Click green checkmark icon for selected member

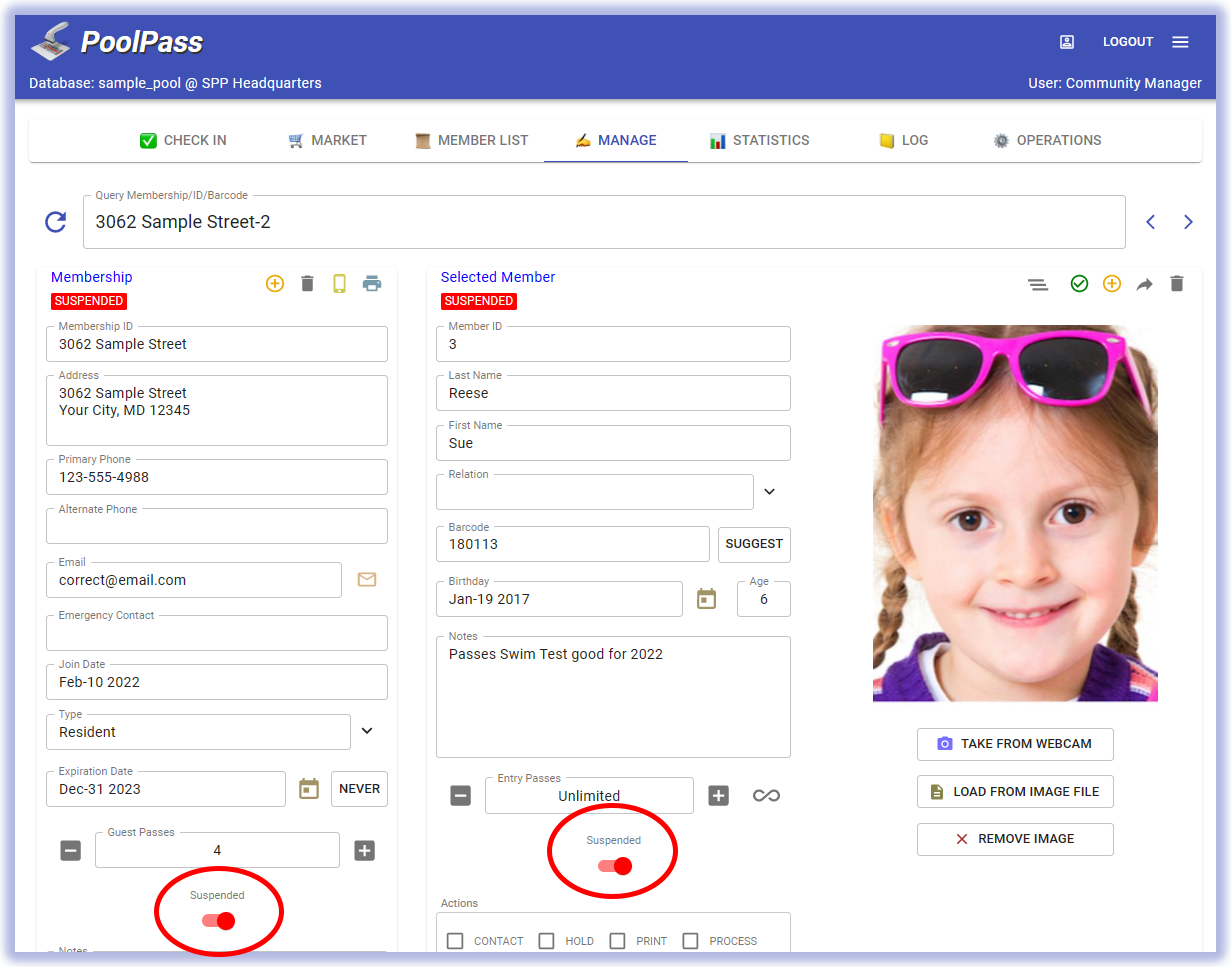tap(1079, 284)
